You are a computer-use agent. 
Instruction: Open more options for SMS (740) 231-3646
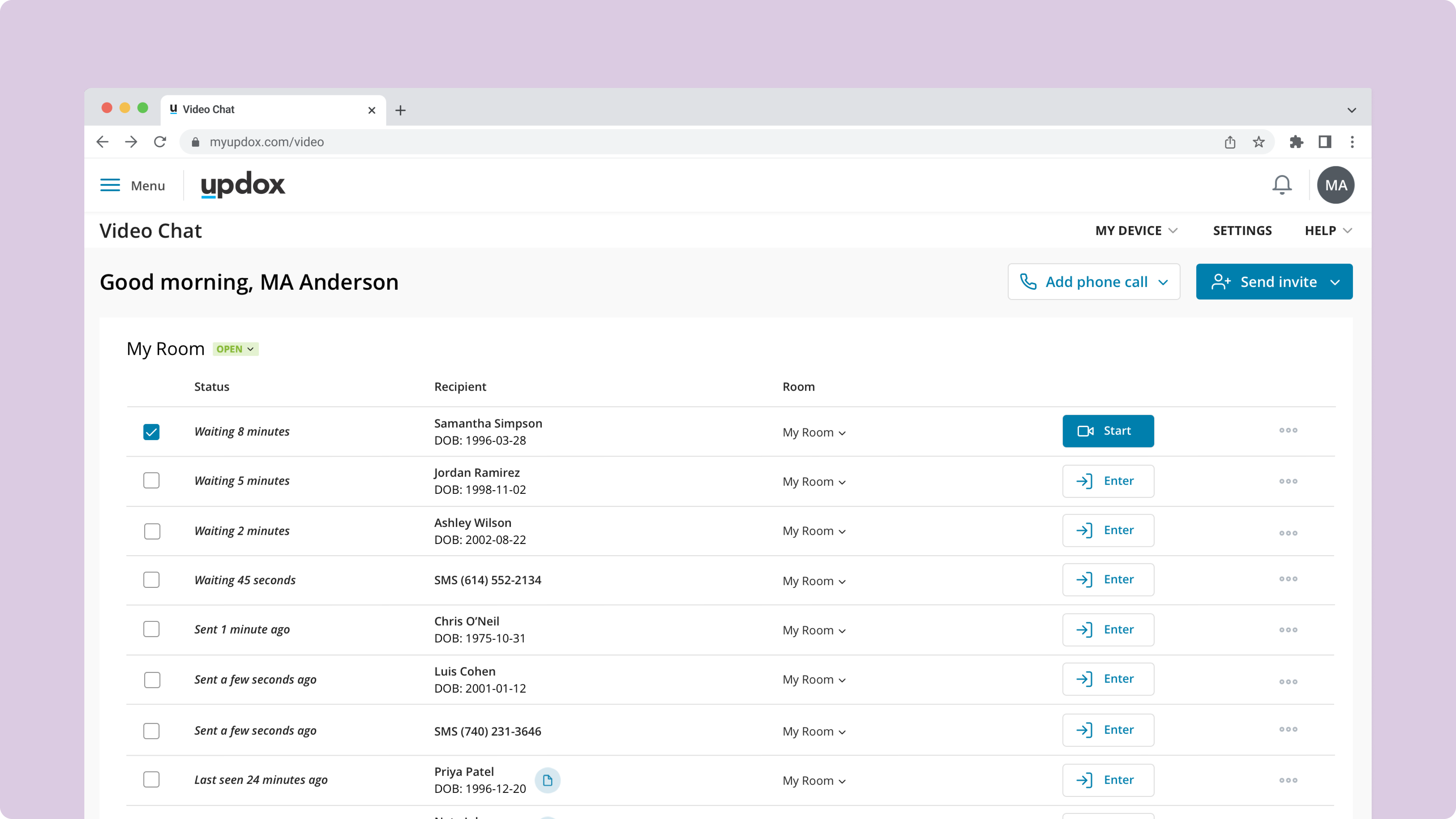pos(1288,729)
